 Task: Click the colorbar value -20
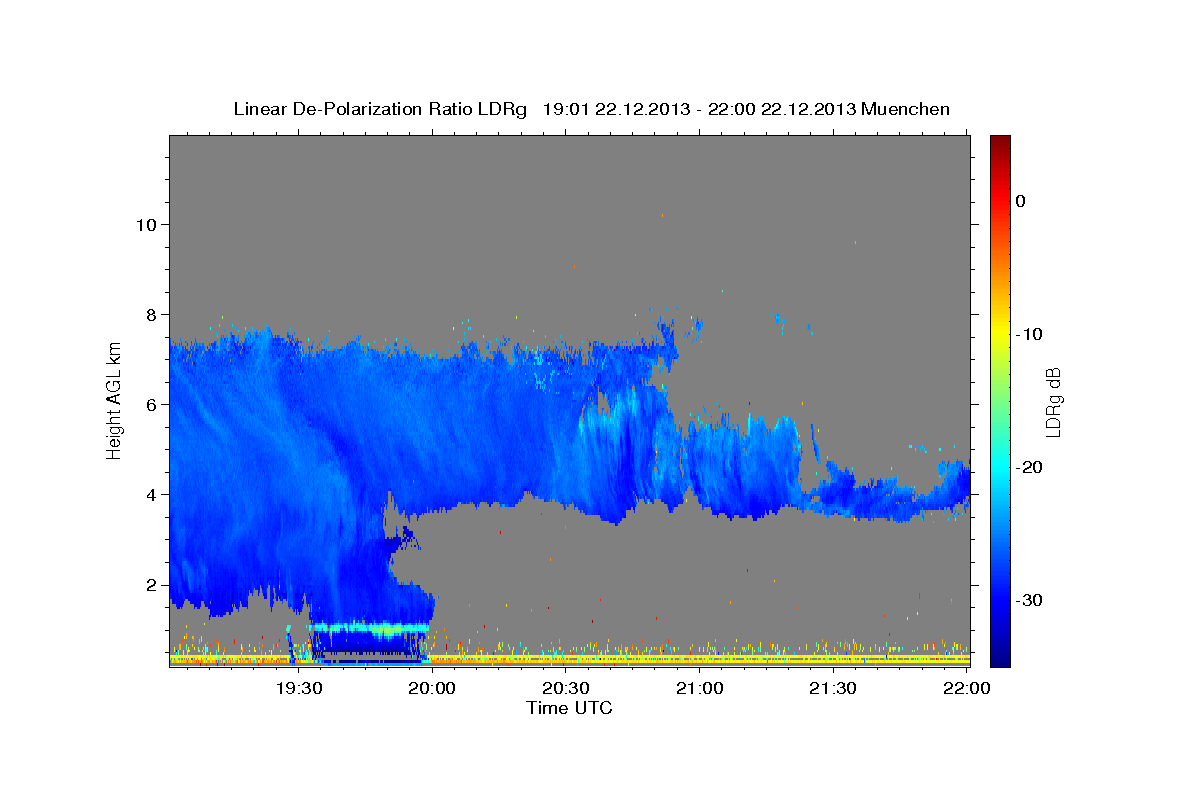[1030, 467]
